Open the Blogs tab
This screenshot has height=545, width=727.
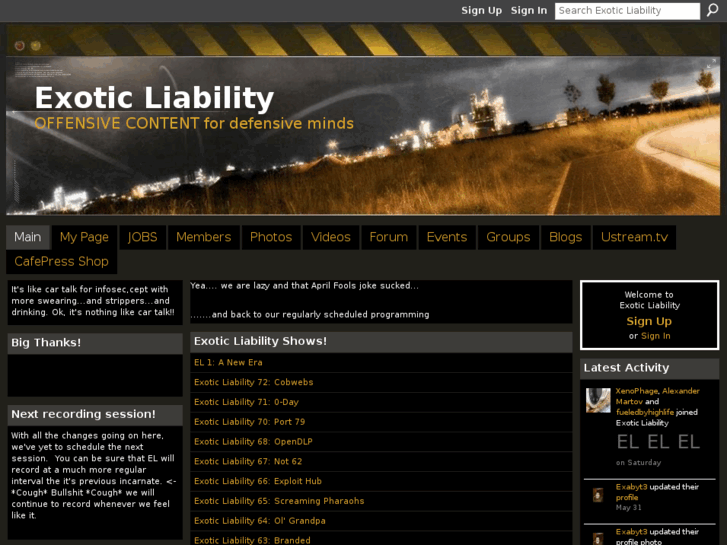click(565, 237)
